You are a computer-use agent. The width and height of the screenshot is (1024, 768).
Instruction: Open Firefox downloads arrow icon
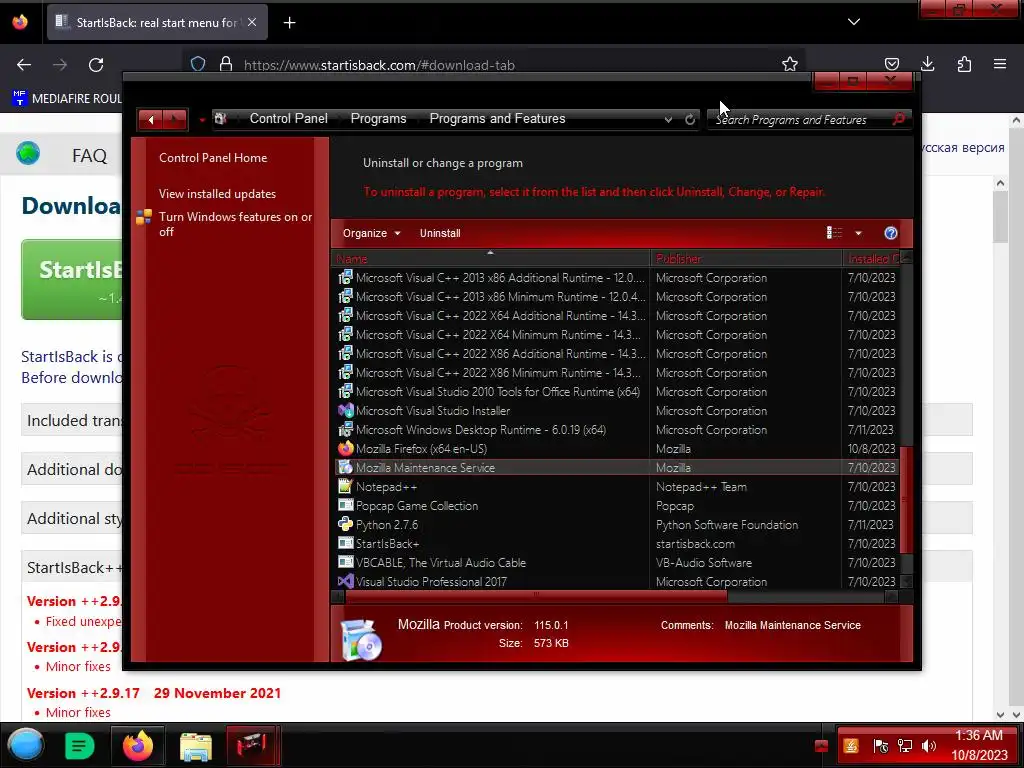[x=927, y=64]
